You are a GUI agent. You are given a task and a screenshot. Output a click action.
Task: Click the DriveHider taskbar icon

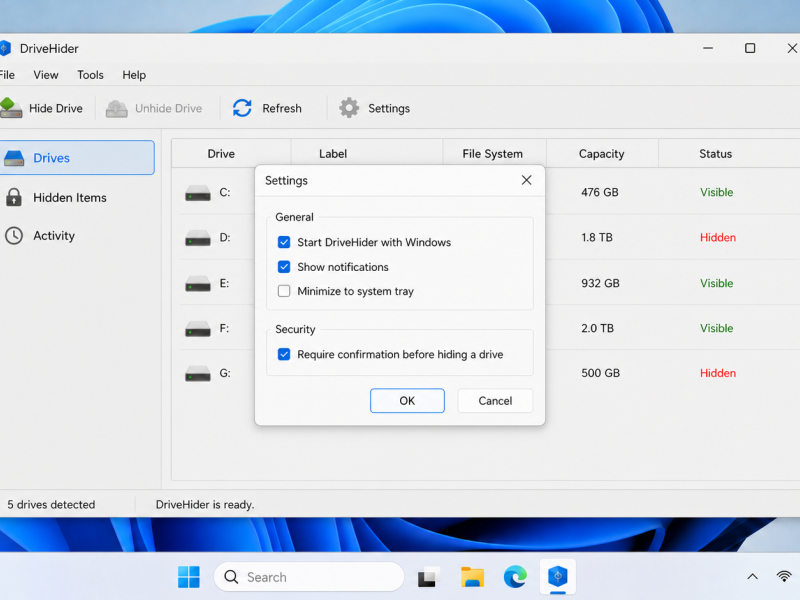pos(558,577)
